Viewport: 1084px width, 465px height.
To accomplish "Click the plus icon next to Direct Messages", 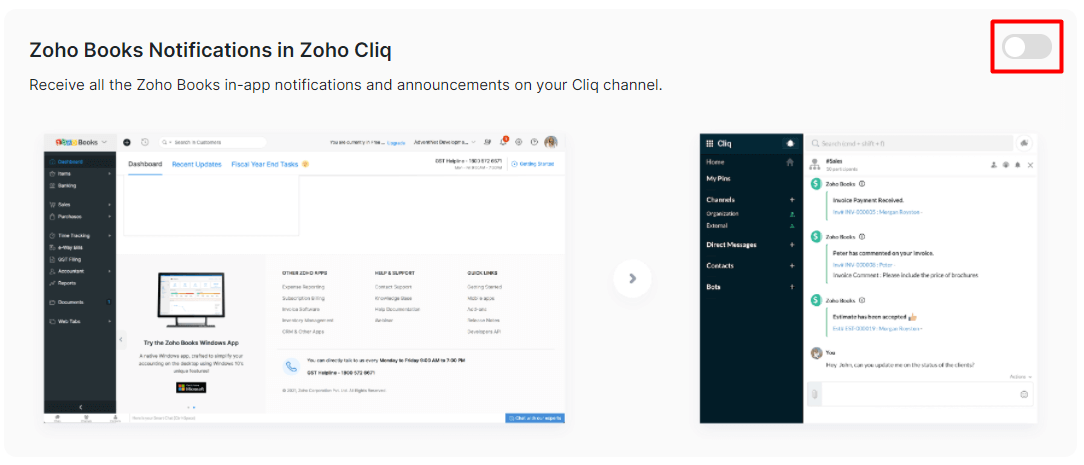I will point(792,245).
